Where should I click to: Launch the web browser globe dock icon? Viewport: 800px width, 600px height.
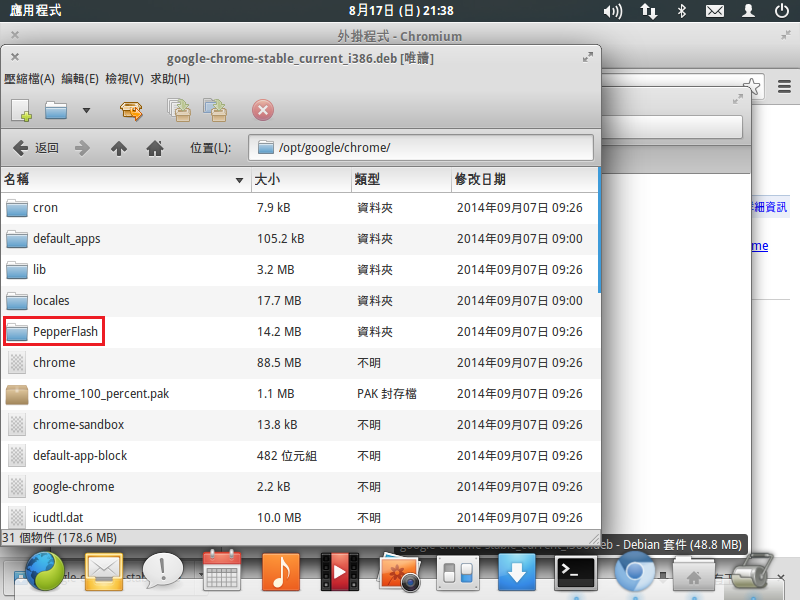[45, 571]
